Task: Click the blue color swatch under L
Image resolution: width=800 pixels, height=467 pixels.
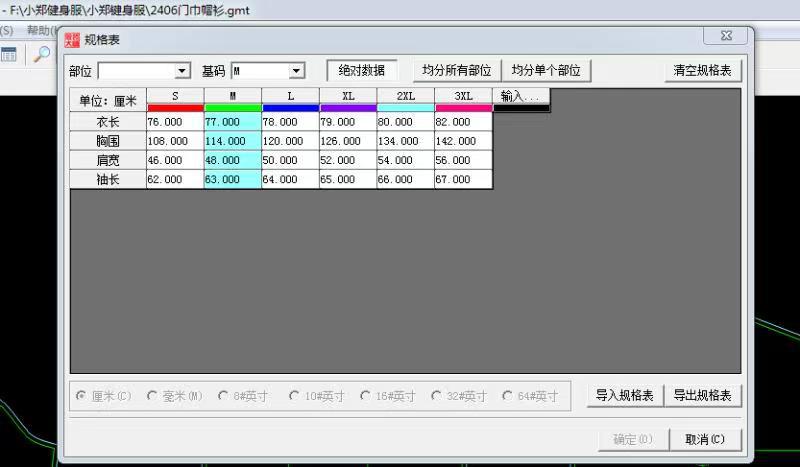Action: pyautogui.click(x=291, y=108)
